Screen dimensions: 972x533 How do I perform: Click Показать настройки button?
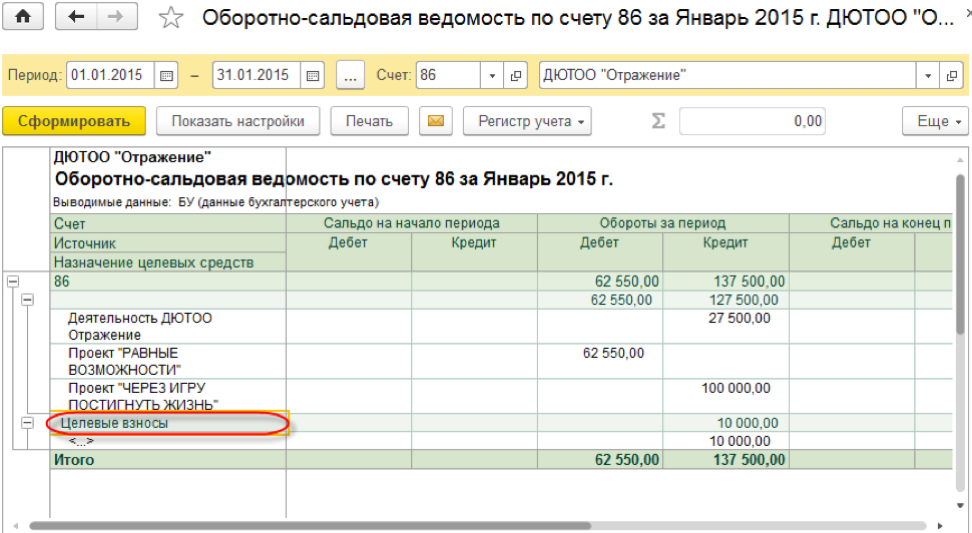pos(238,121)
